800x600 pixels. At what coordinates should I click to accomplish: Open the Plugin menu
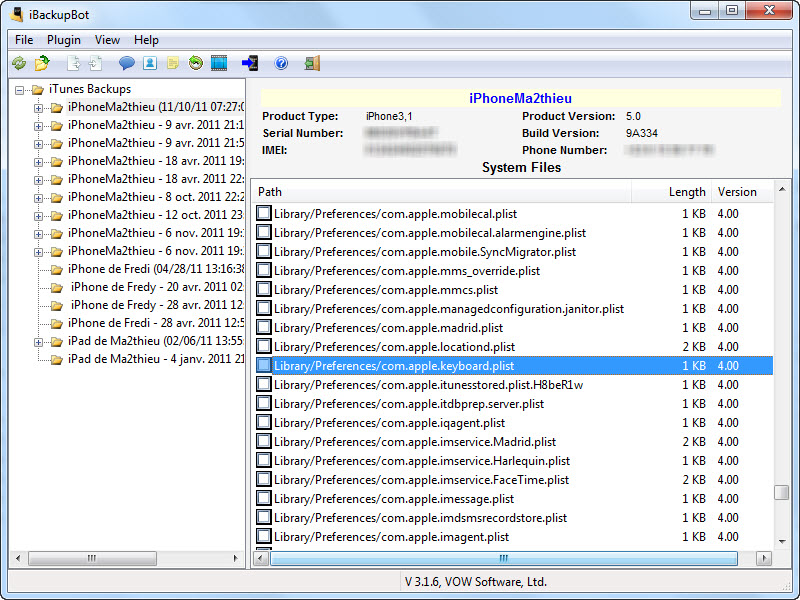64,40
